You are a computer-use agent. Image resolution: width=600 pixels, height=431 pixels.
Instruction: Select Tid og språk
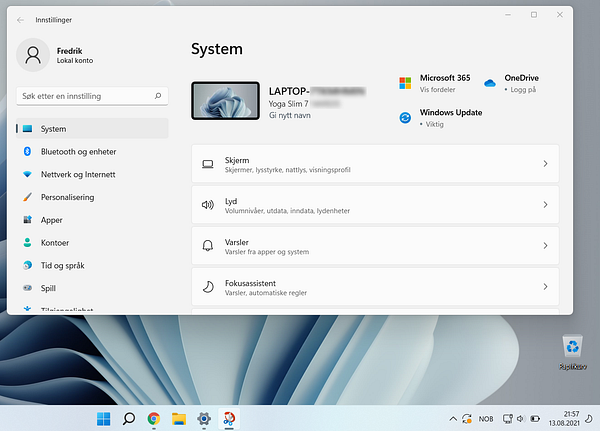pyautogui.click(x=62, y=266)
